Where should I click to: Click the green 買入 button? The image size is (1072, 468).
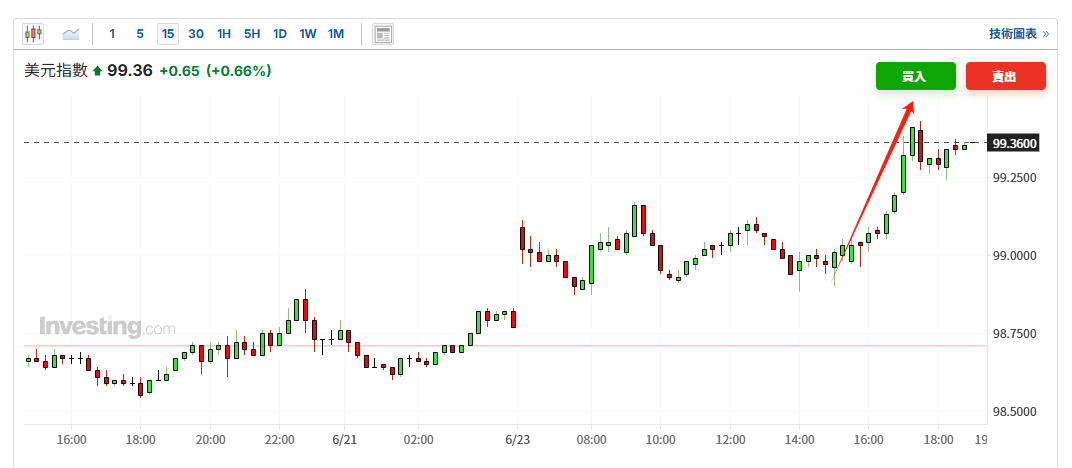pyautogui.click(x=915, y=76)
